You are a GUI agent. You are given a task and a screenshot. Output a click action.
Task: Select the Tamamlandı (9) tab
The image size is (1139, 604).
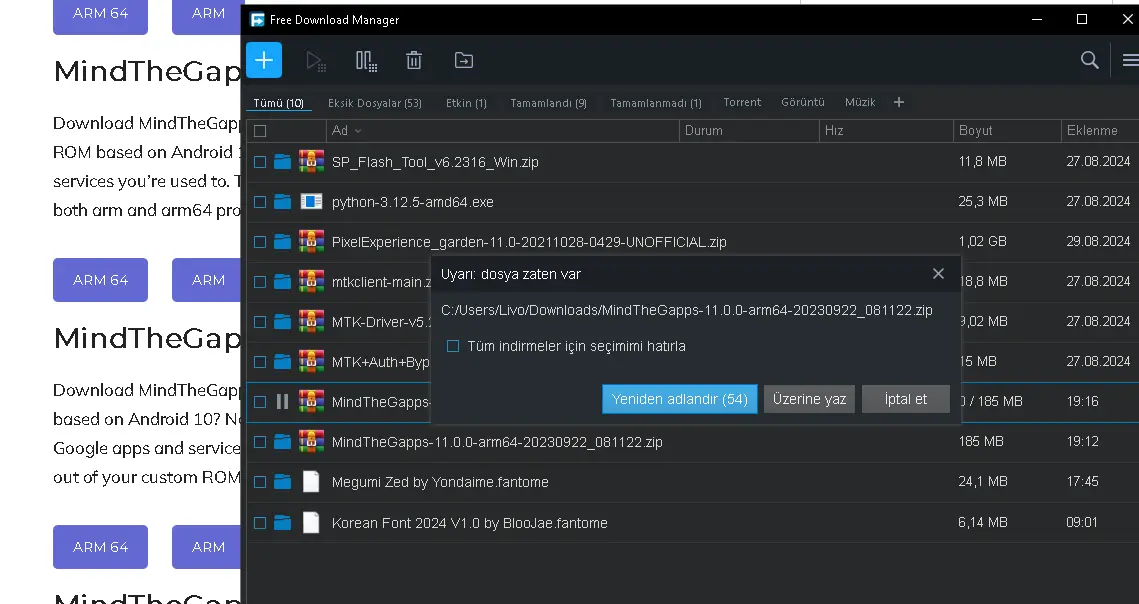(x=548, y=103)
